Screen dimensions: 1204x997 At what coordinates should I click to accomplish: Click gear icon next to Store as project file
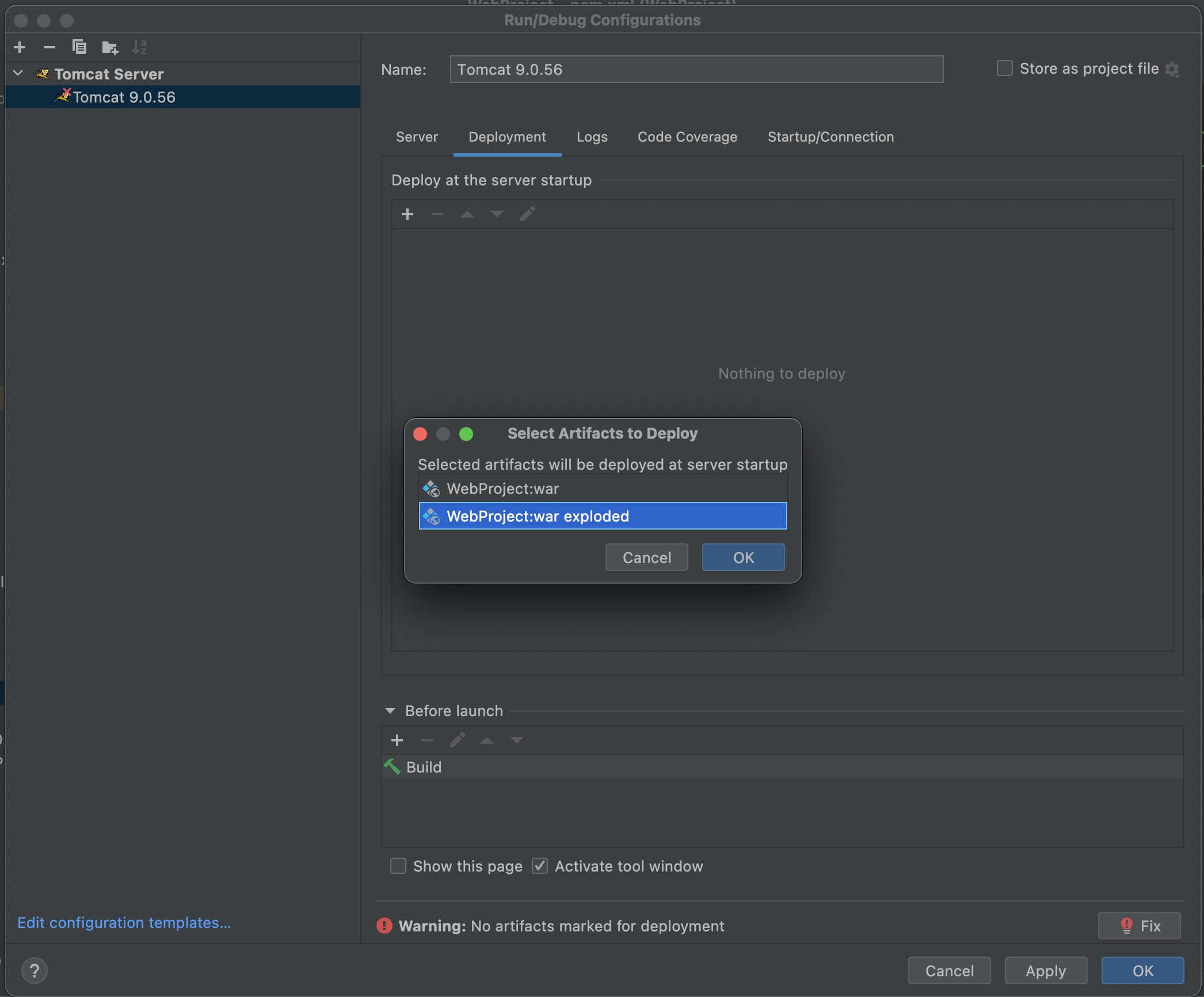click(1172, 69)
